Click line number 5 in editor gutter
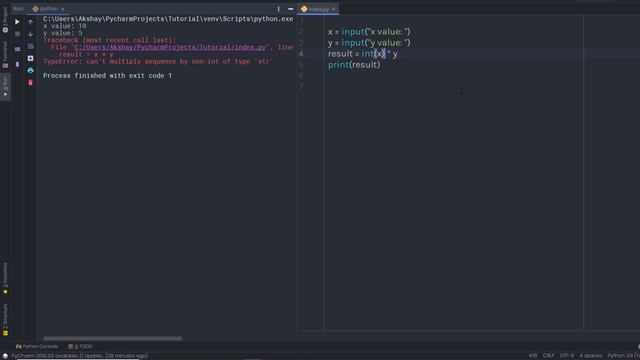The width and height of the screenshot is (640, 360). pyautogui.click(x=301, y=64)
